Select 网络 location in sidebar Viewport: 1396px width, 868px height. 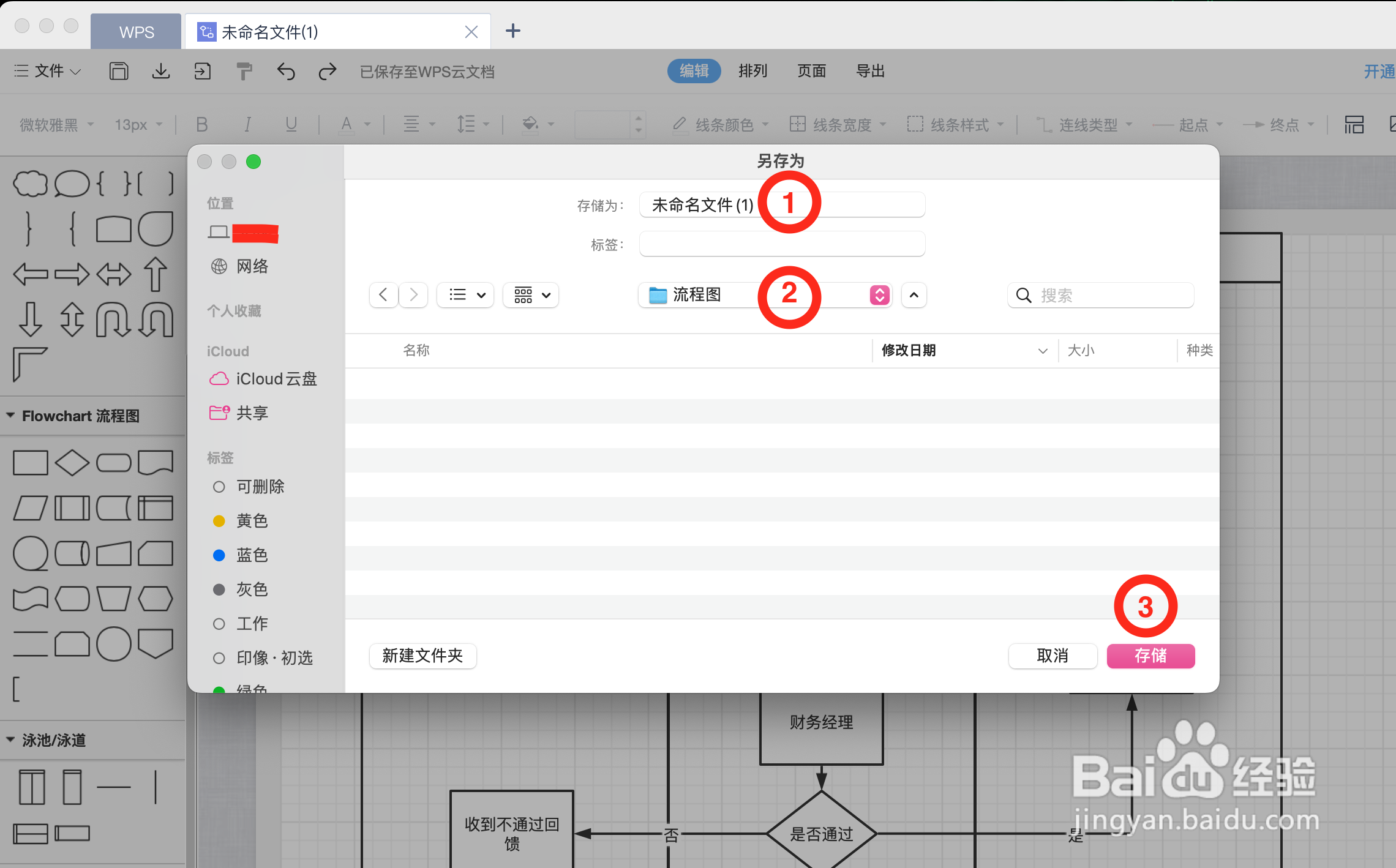tap(252, 266)
